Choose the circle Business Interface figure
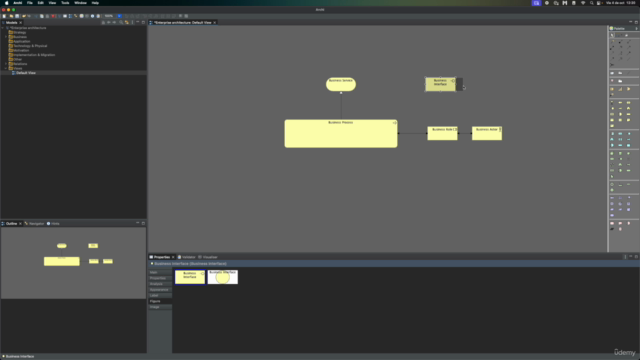 coord(222,277)
